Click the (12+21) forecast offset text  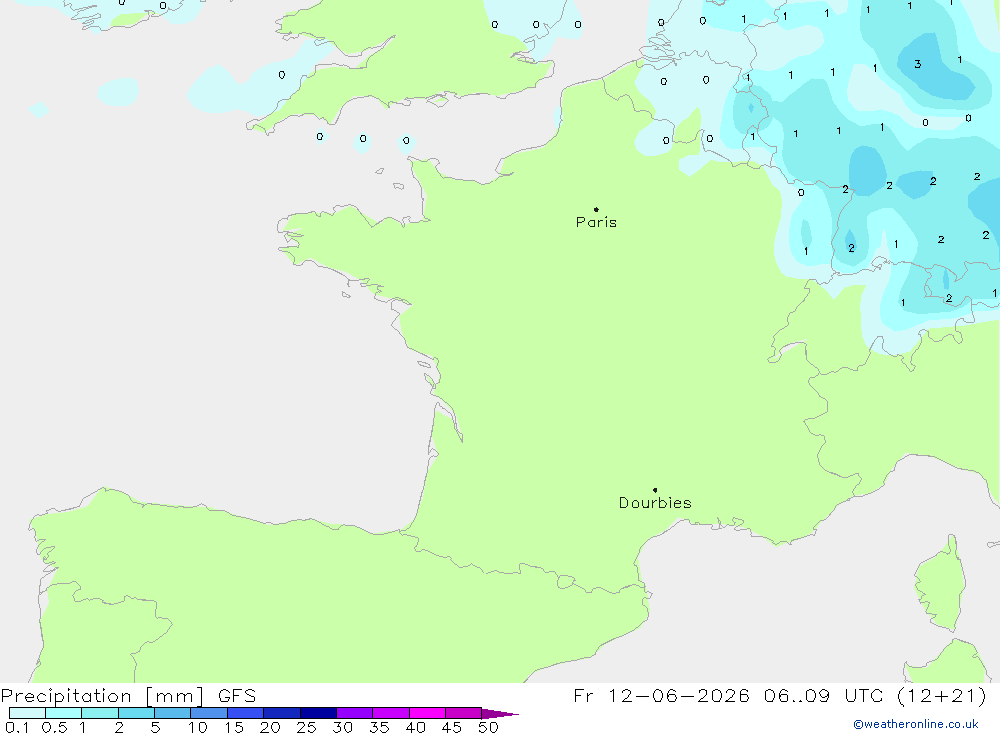(x=941, y=695)
